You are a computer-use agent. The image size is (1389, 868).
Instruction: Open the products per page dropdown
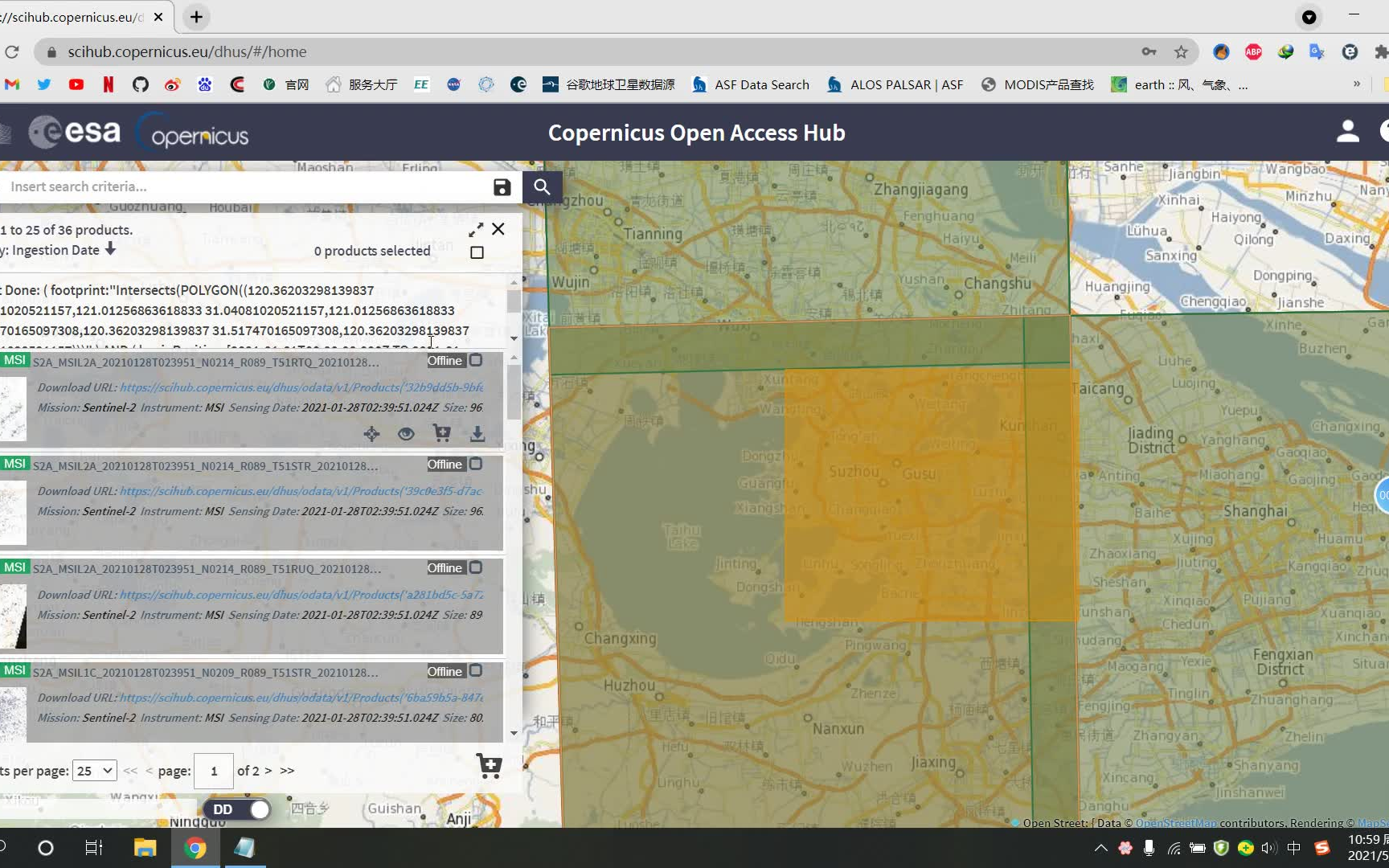95,771
